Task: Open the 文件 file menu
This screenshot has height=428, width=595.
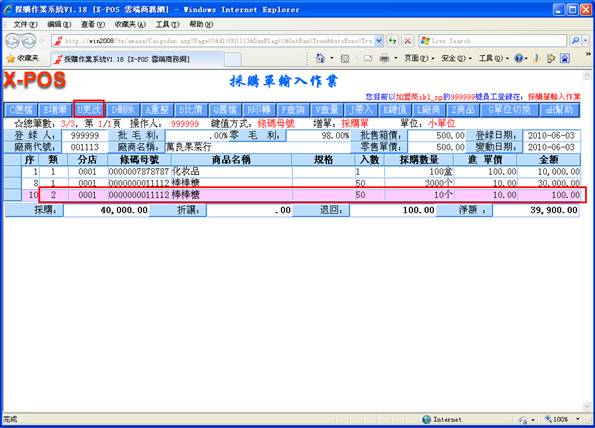Action: pyautogui.click(x=25, y=24)
